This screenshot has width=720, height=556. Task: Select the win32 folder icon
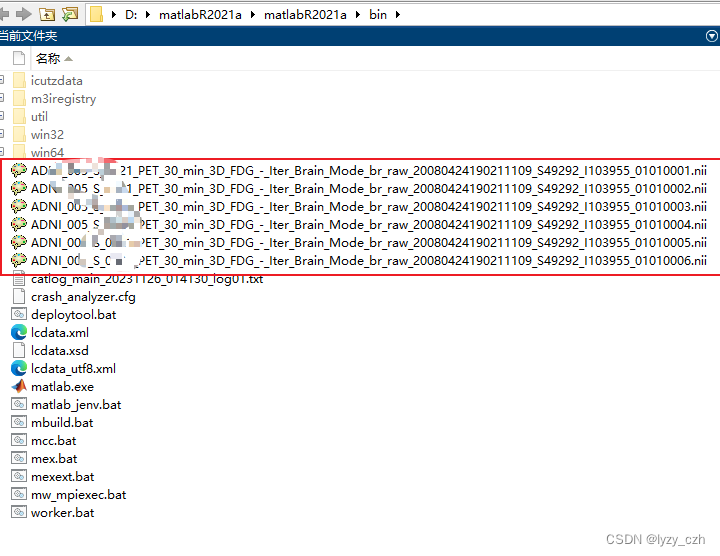tap(19, 134)
